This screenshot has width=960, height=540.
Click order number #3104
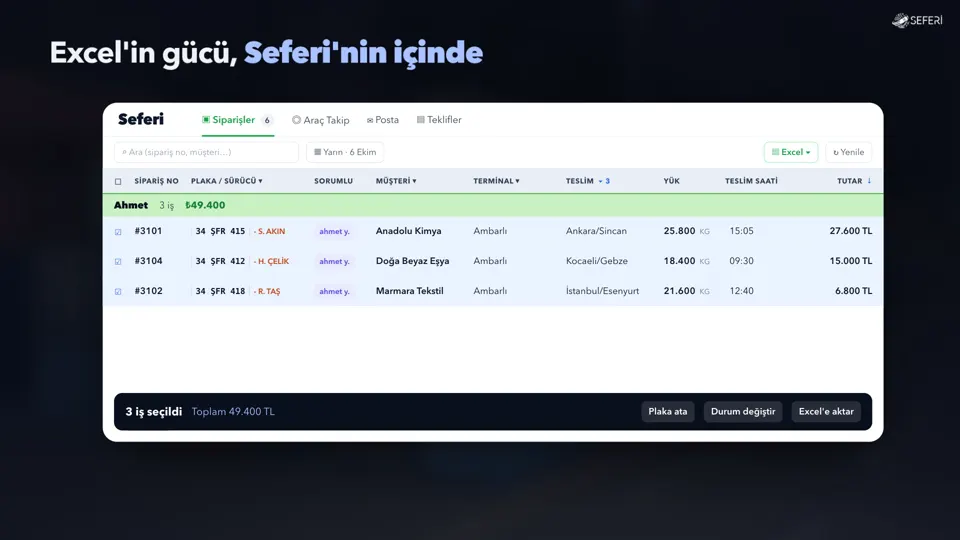(x=148, y=261)
